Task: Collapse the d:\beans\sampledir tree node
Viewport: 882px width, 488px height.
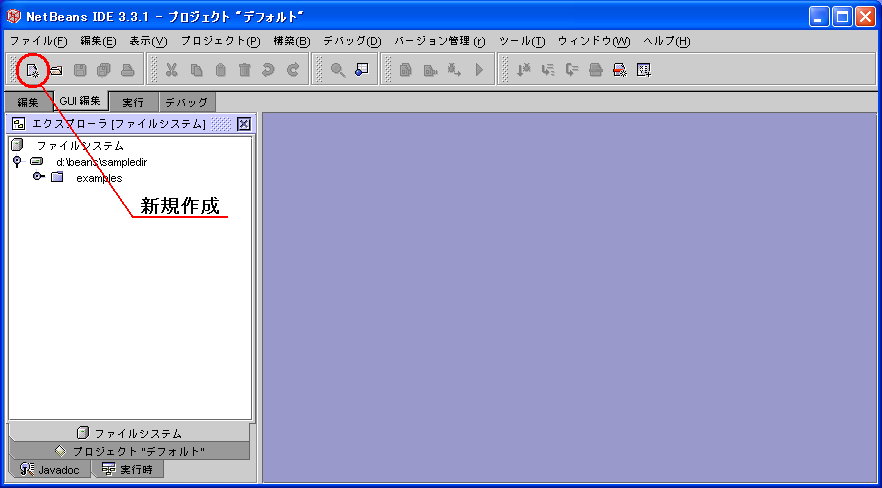Action: [x=17, y=162]
